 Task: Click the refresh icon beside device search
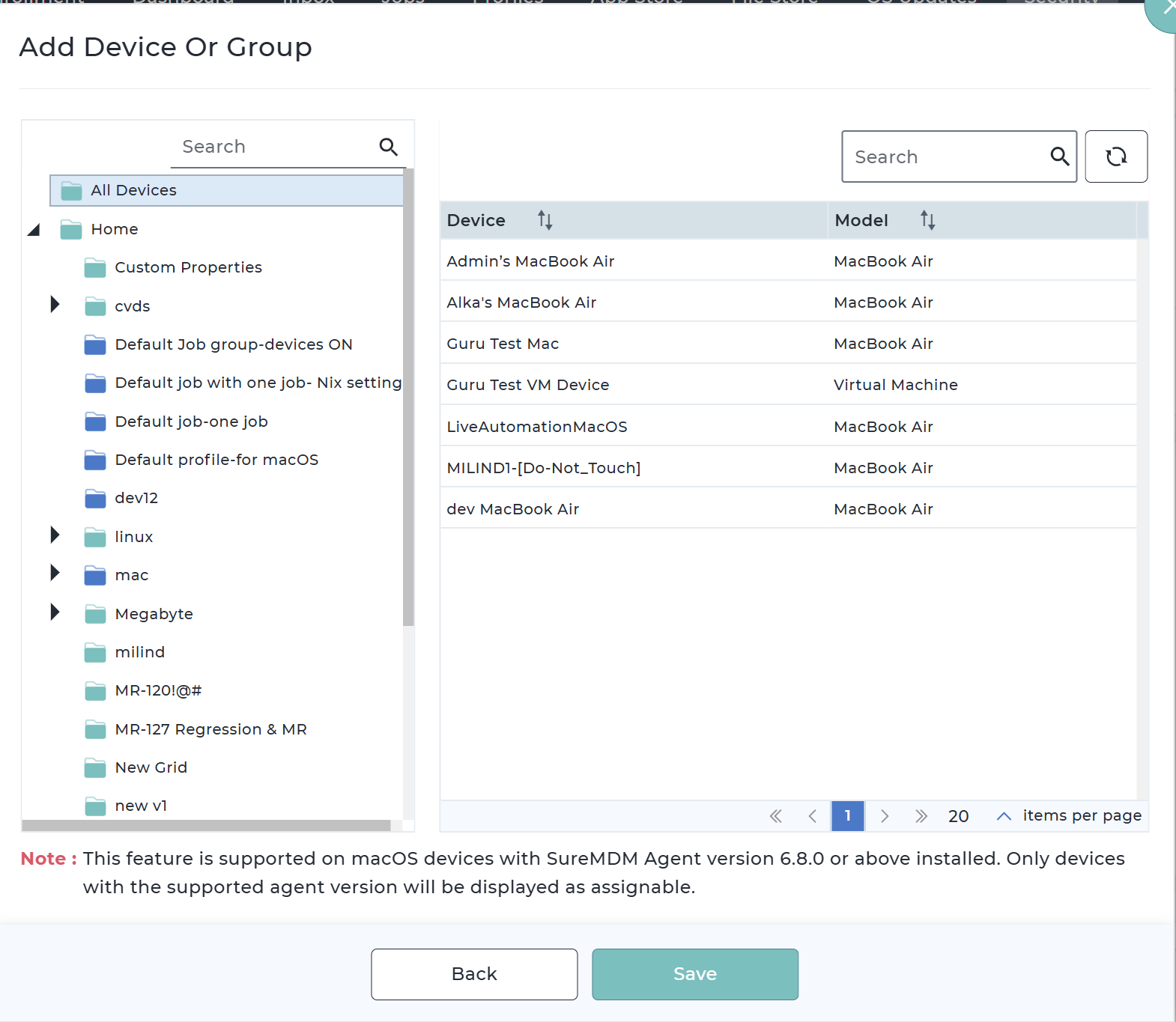coord(1115,156)
